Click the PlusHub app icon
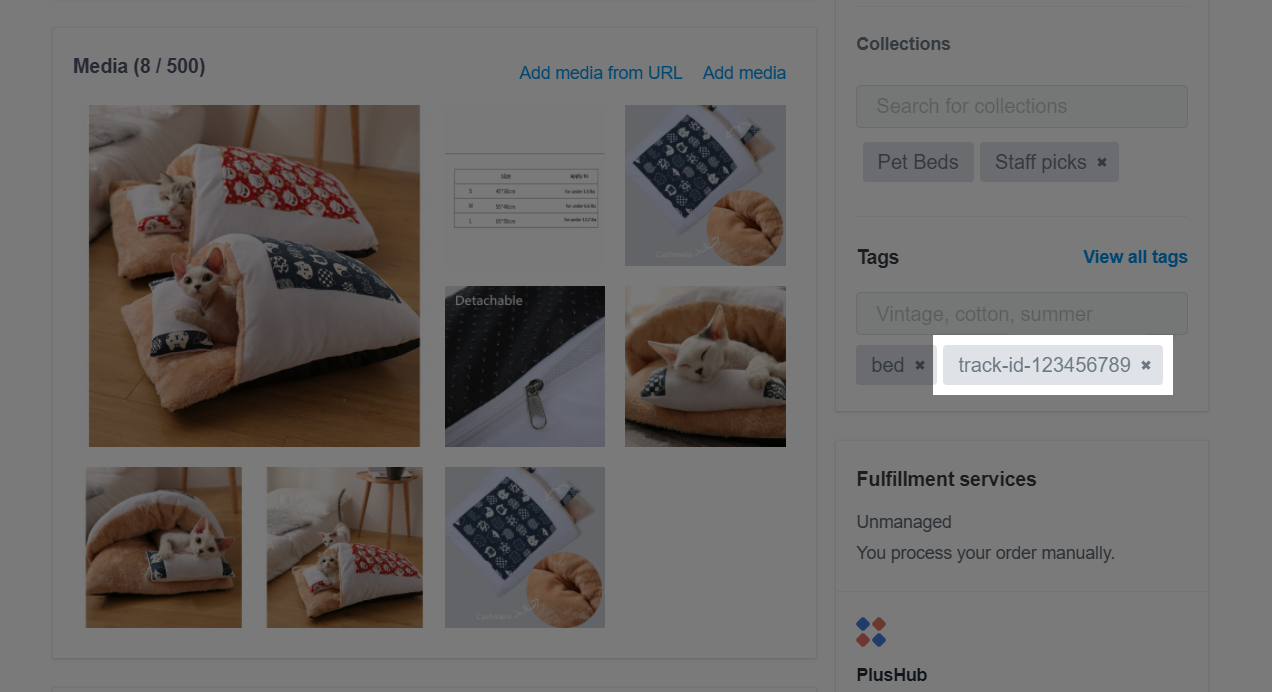The image size is (1272, 692). (x=871, y=632)
